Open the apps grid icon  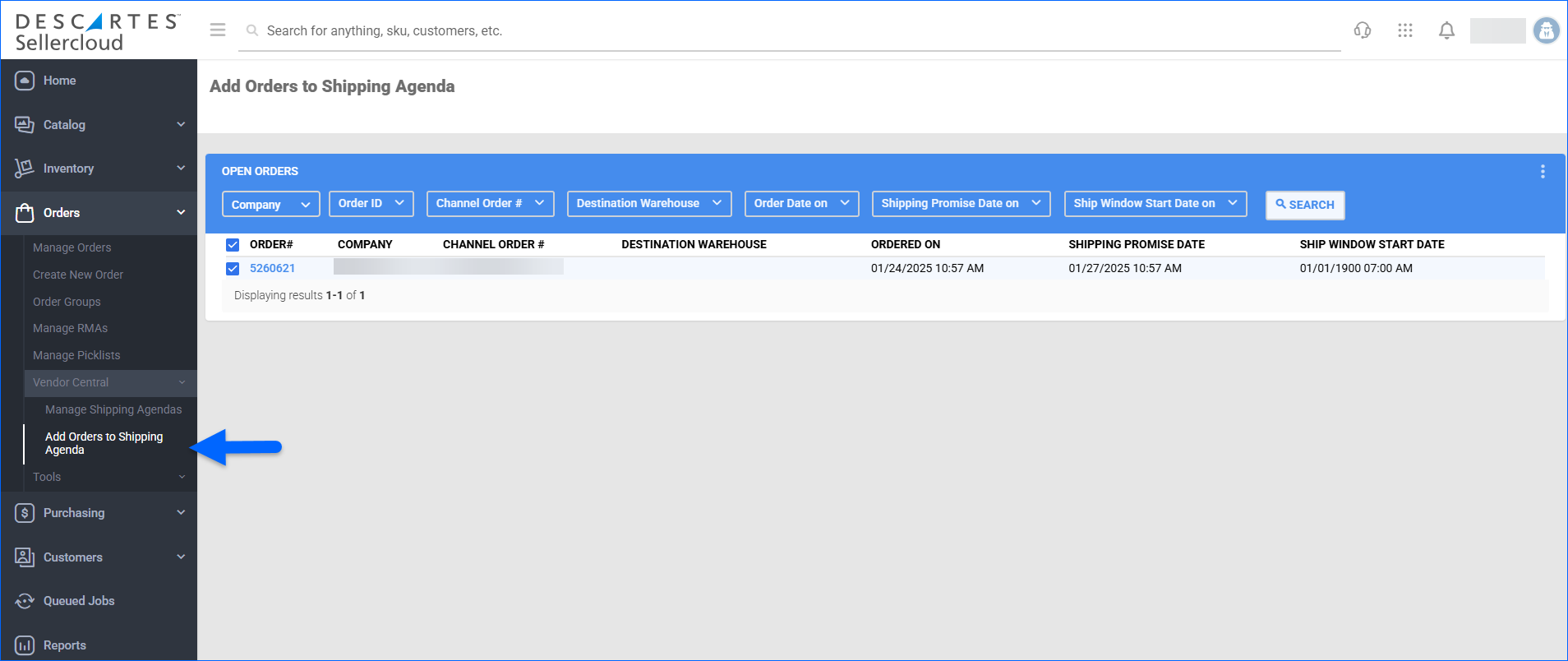pos(1404,30)
